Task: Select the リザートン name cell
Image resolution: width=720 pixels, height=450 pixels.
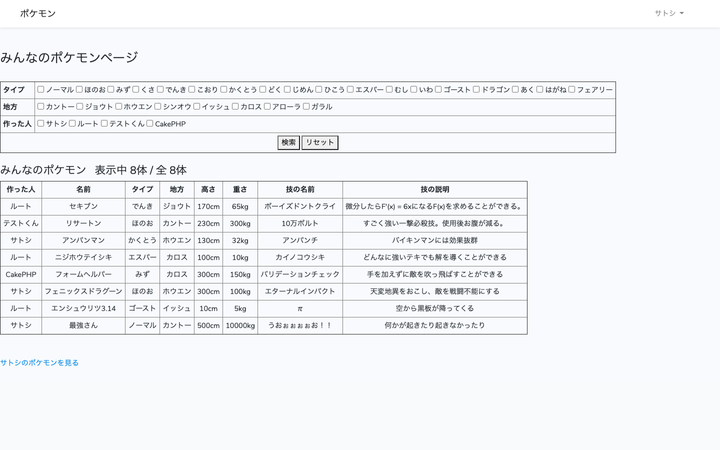Action: (84, 223)
